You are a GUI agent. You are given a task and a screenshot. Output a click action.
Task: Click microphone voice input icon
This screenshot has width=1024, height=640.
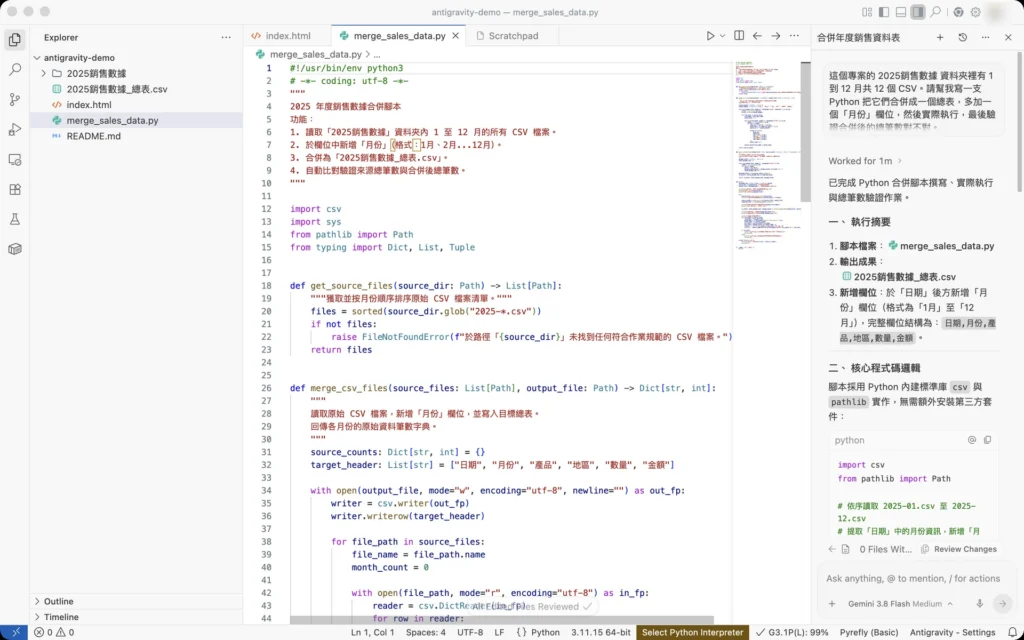(980, 603)
